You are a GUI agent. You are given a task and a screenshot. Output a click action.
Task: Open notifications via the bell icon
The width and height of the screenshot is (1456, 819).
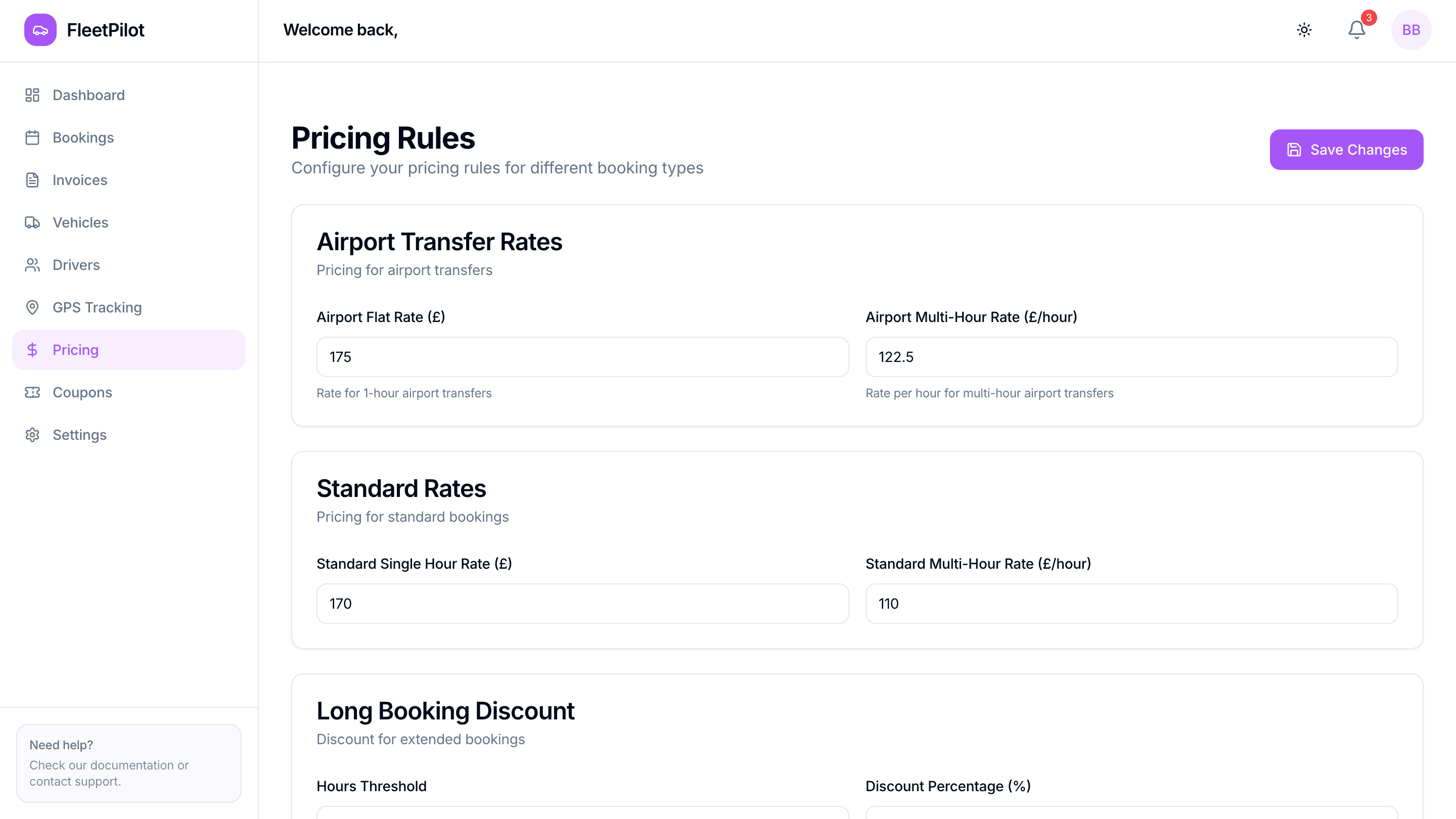pos(1356,30)
